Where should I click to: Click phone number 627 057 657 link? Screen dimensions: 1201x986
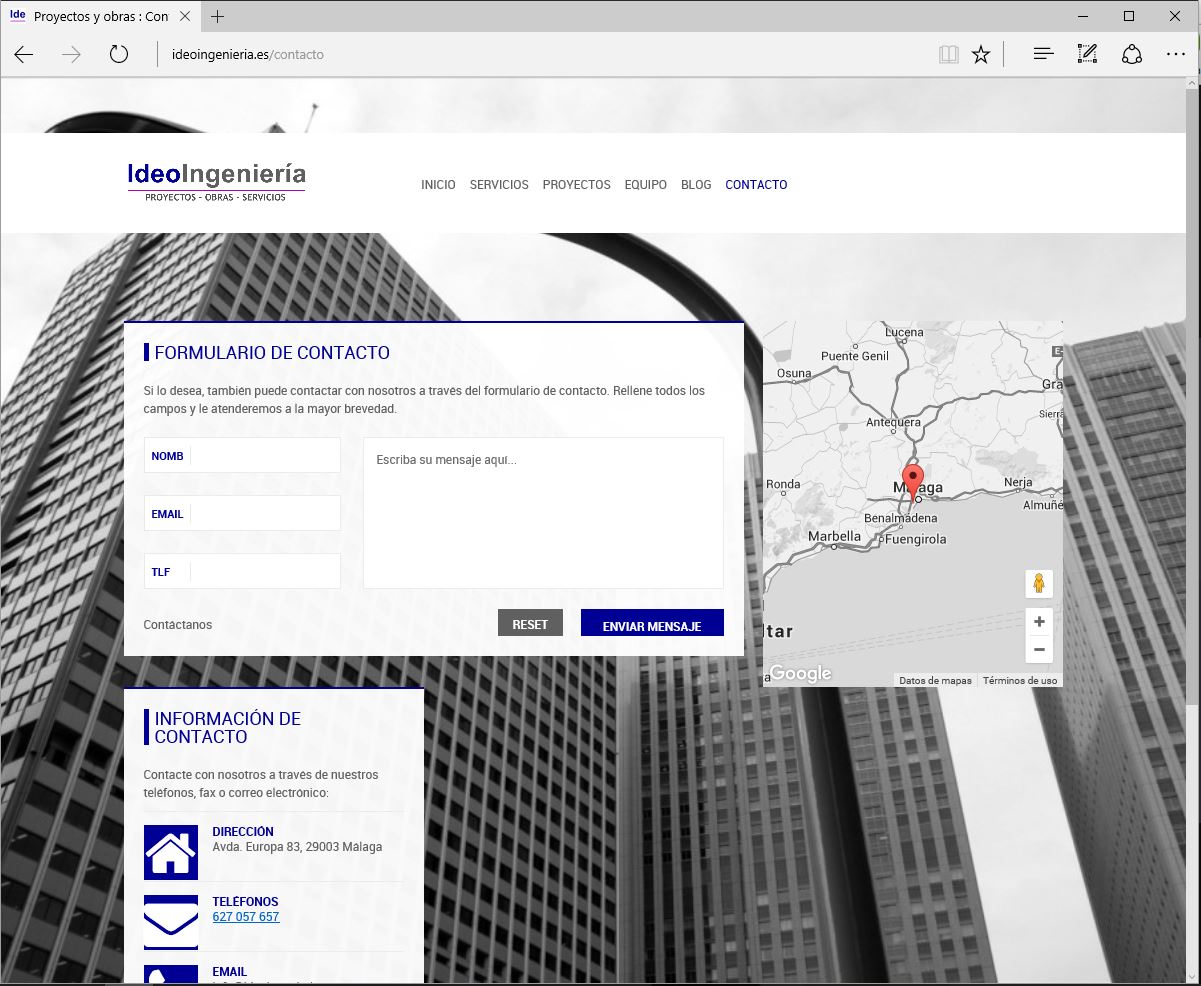246,917
